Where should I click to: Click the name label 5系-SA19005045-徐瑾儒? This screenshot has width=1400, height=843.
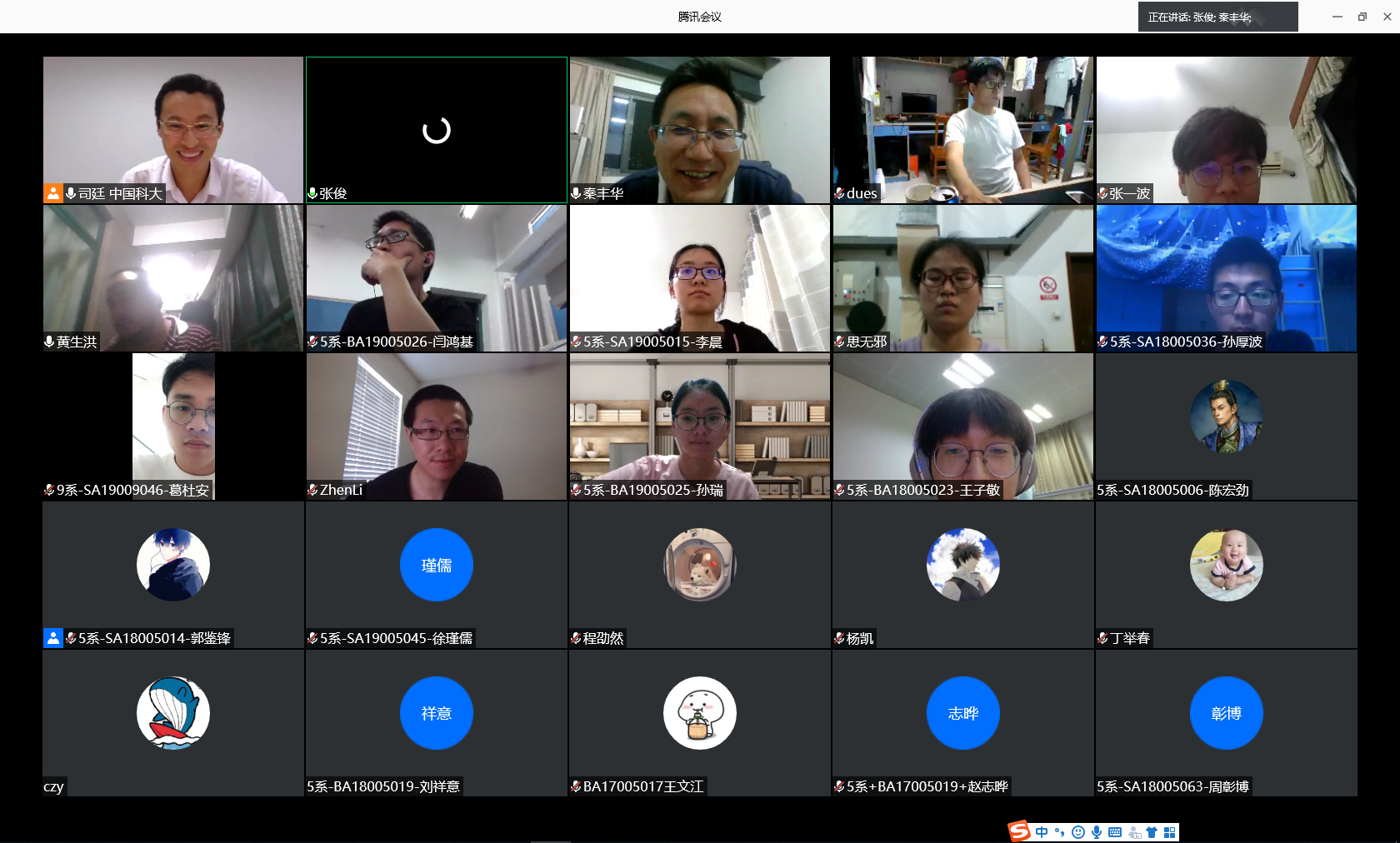coord(396,638)
